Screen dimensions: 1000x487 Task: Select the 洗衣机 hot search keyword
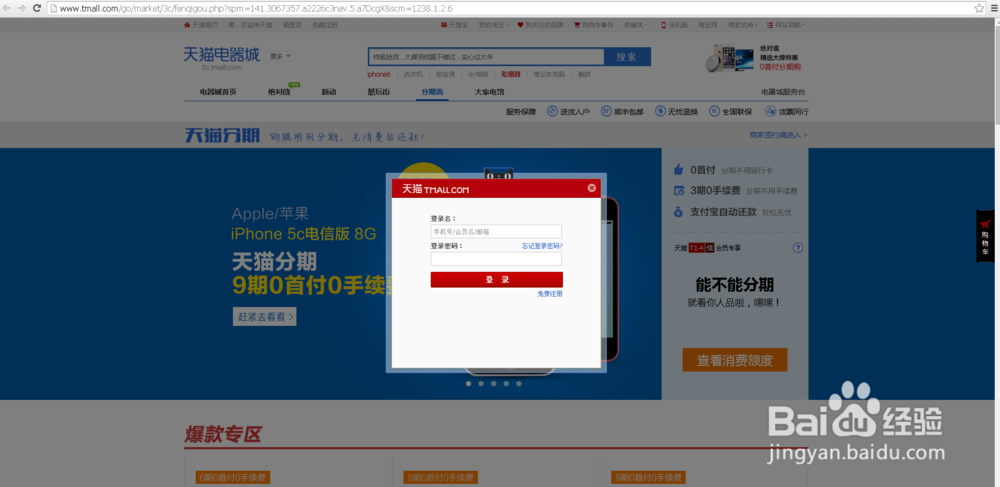coord(413,75)
